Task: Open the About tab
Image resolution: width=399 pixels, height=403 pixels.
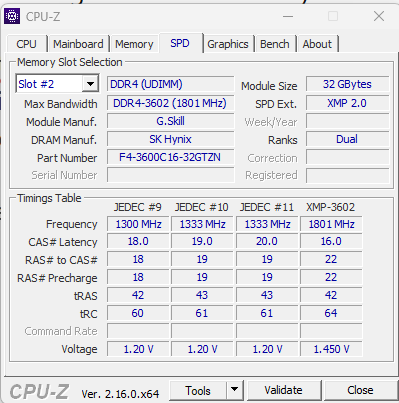Action: [317, 44]
